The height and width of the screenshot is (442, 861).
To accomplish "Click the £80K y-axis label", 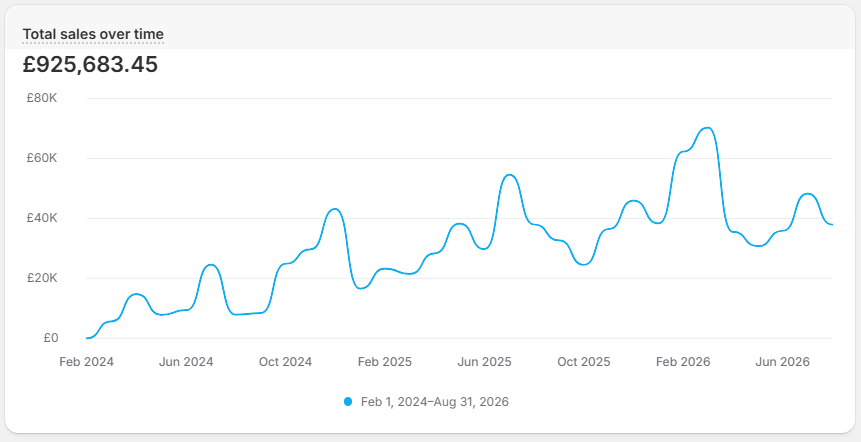I will pos(42,98).
